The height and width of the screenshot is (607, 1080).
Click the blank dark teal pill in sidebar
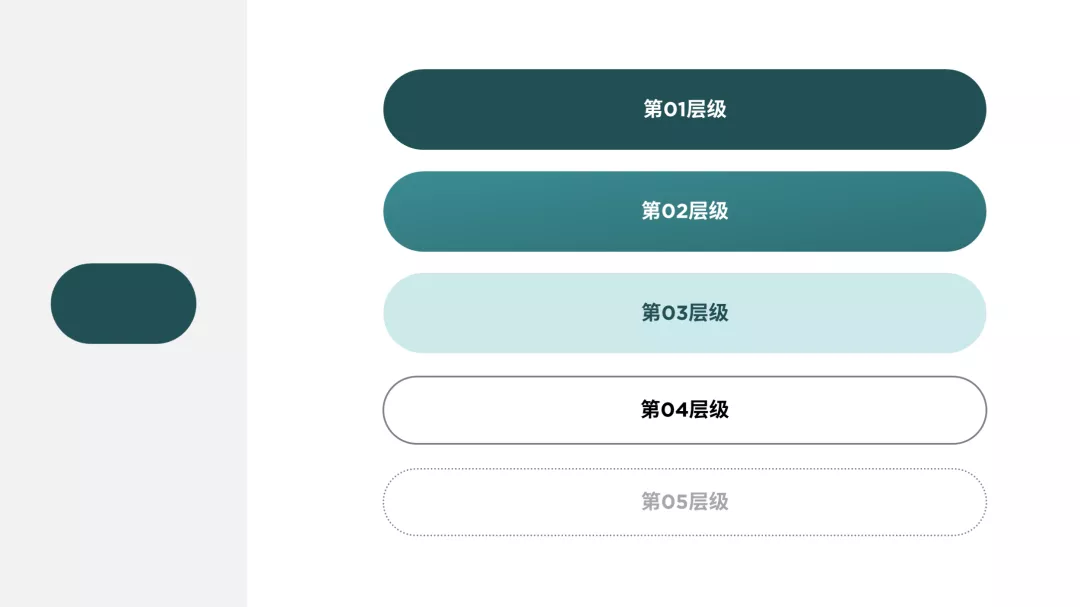(x=123, y=303)
